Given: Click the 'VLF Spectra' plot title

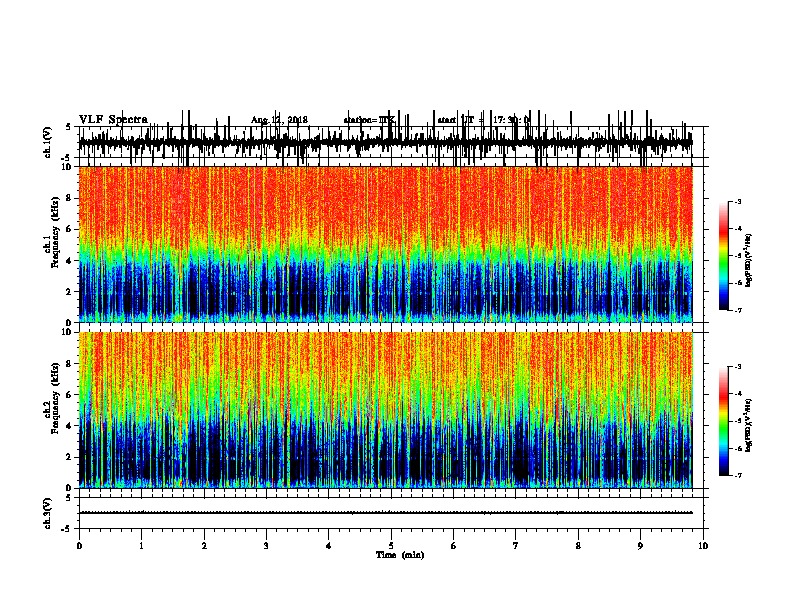Looking at the screenshot, I should (113, 119).
